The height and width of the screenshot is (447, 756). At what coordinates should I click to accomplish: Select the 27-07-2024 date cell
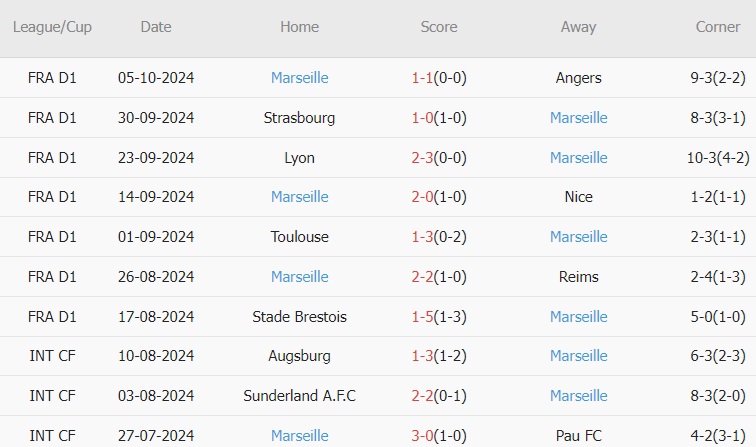(x=156, y=435)
